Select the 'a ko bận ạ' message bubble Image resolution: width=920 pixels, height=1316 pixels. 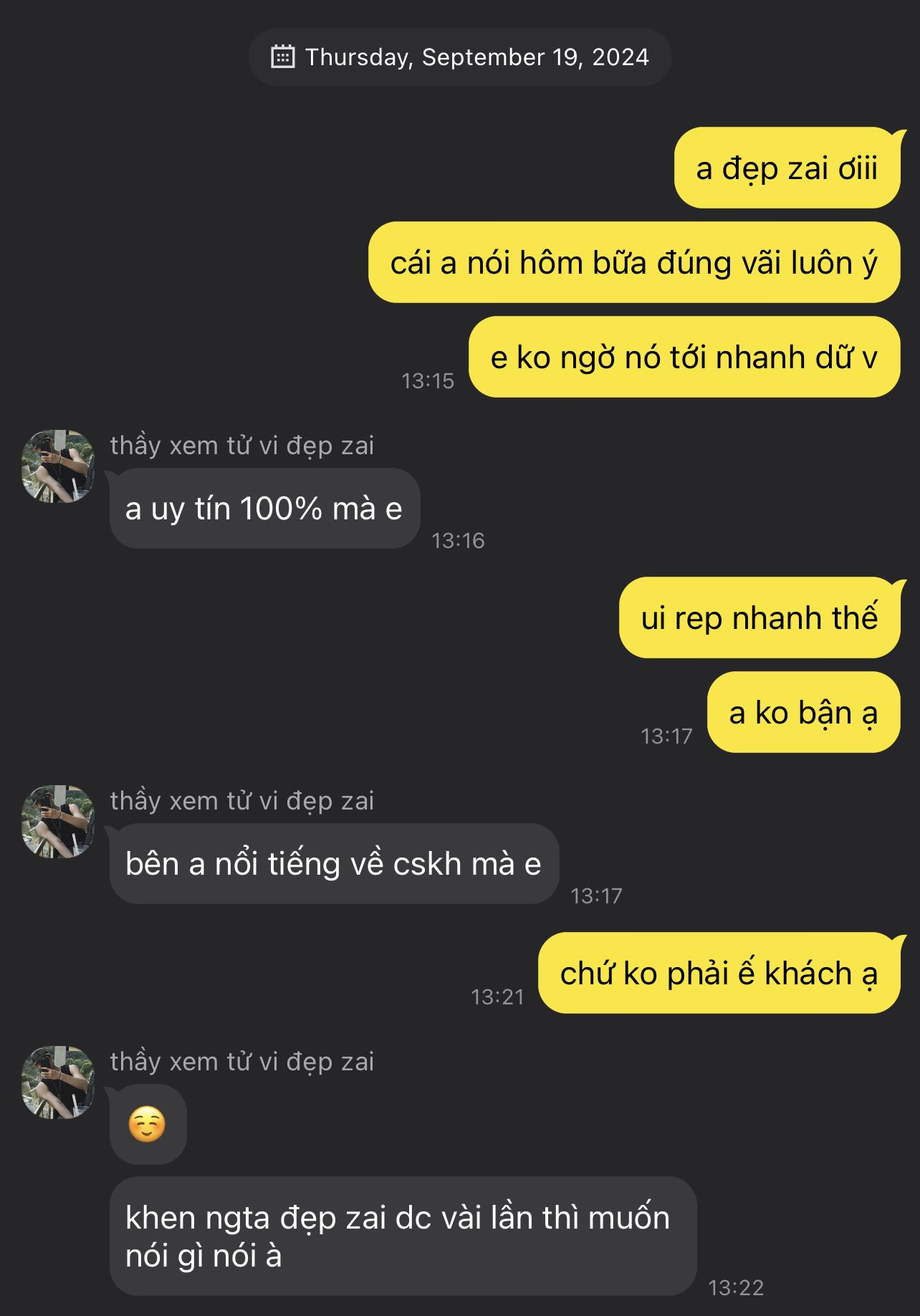coord(803,712)
